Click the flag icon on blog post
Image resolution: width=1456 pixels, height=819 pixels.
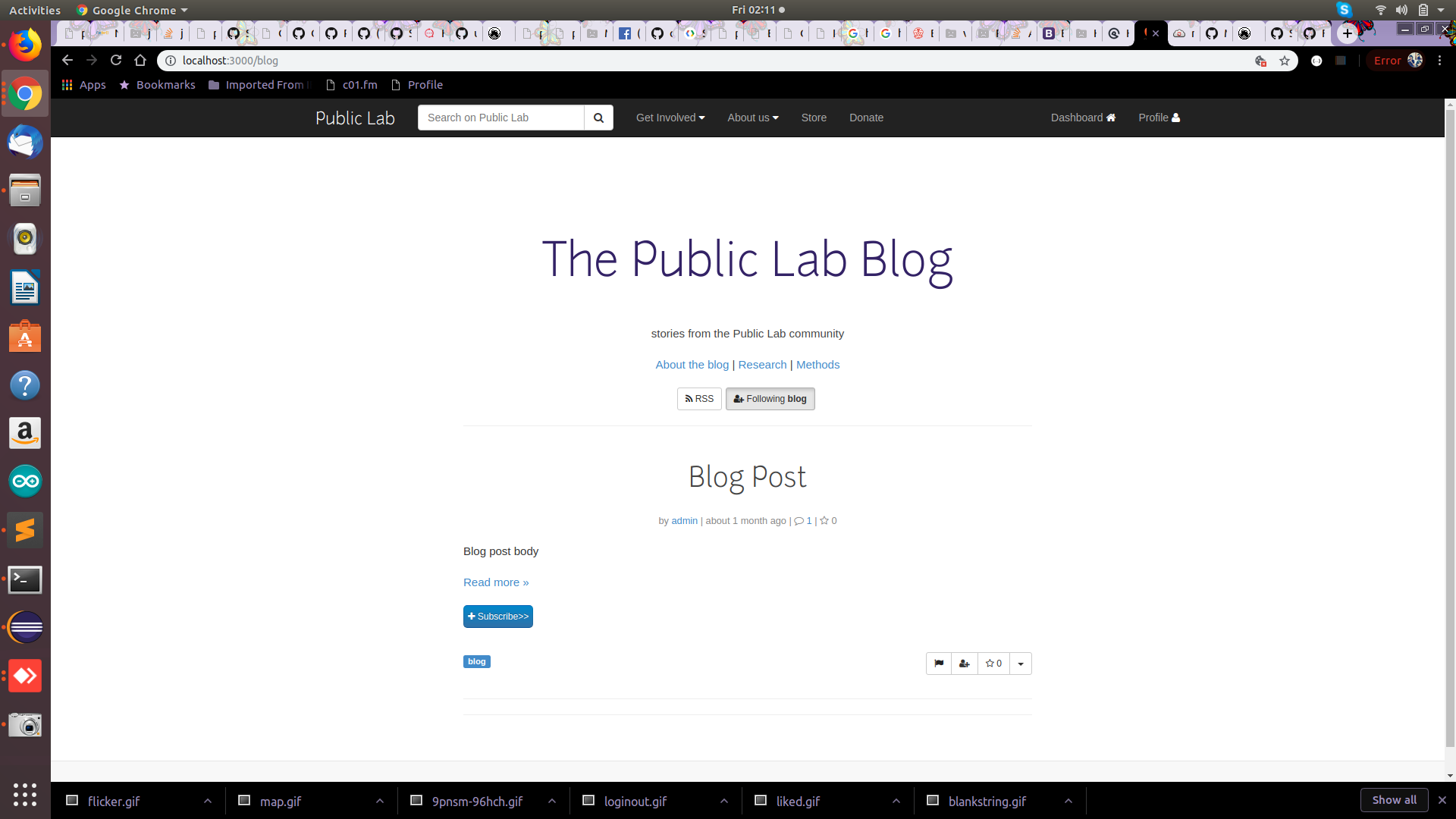click(x=939, y=664)
